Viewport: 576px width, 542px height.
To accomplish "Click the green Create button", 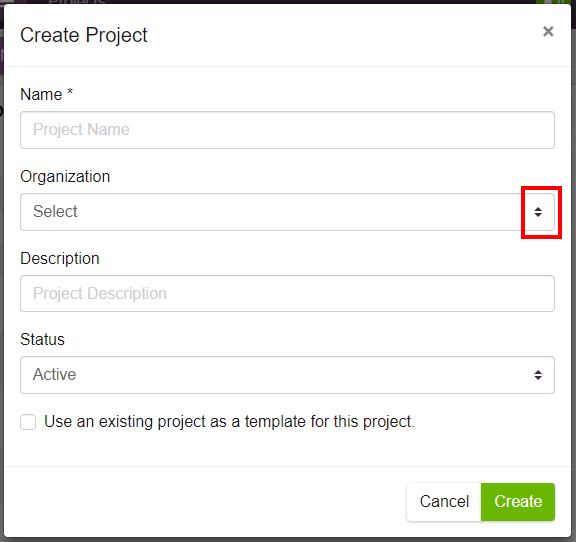I will pyautogui.click(x=518, y=502).
